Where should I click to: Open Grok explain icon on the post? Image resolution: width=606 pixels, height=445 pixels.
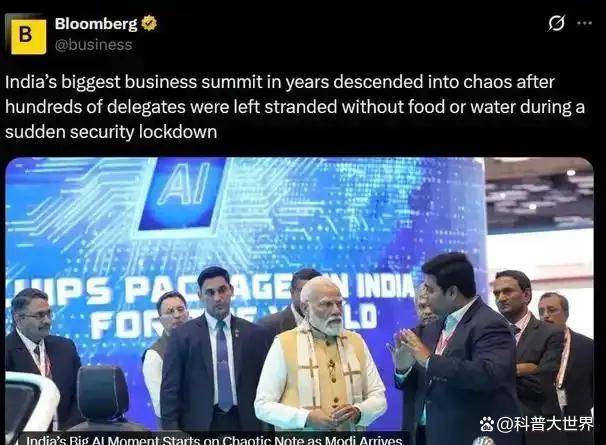(x=557, y=23)
